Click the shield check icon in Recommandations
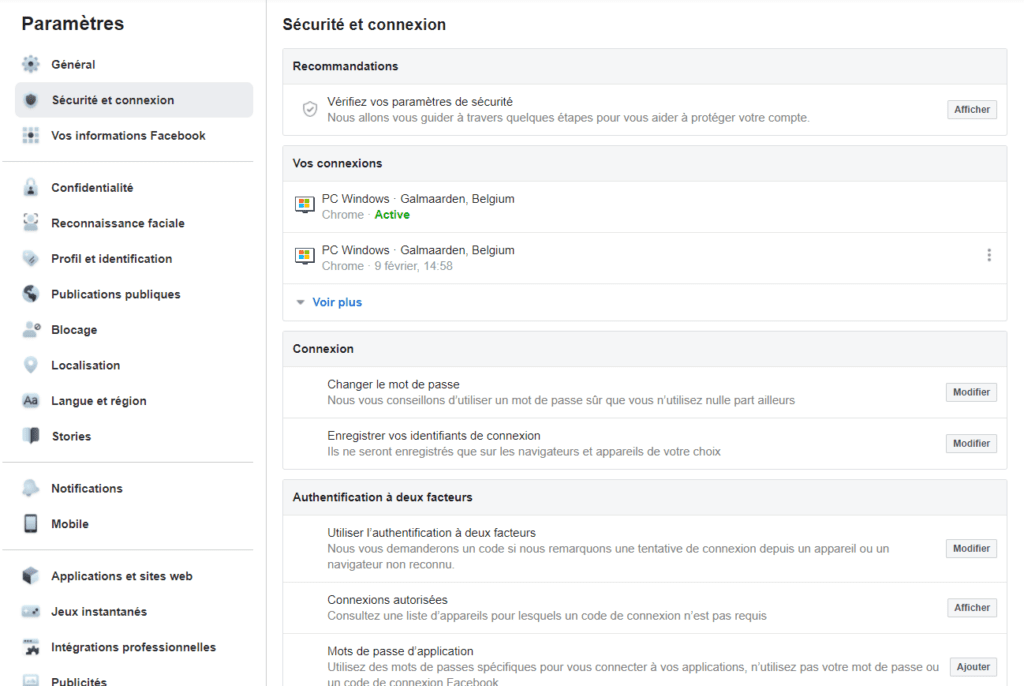This screenshot has height=686, width=1024. pyautogui.click(x=310, y=109)
